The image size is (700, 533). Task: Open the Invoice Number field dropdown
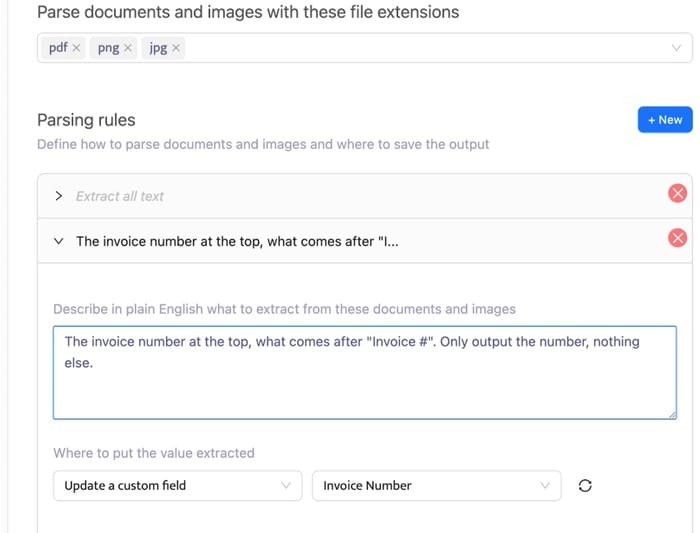[436, 485]
